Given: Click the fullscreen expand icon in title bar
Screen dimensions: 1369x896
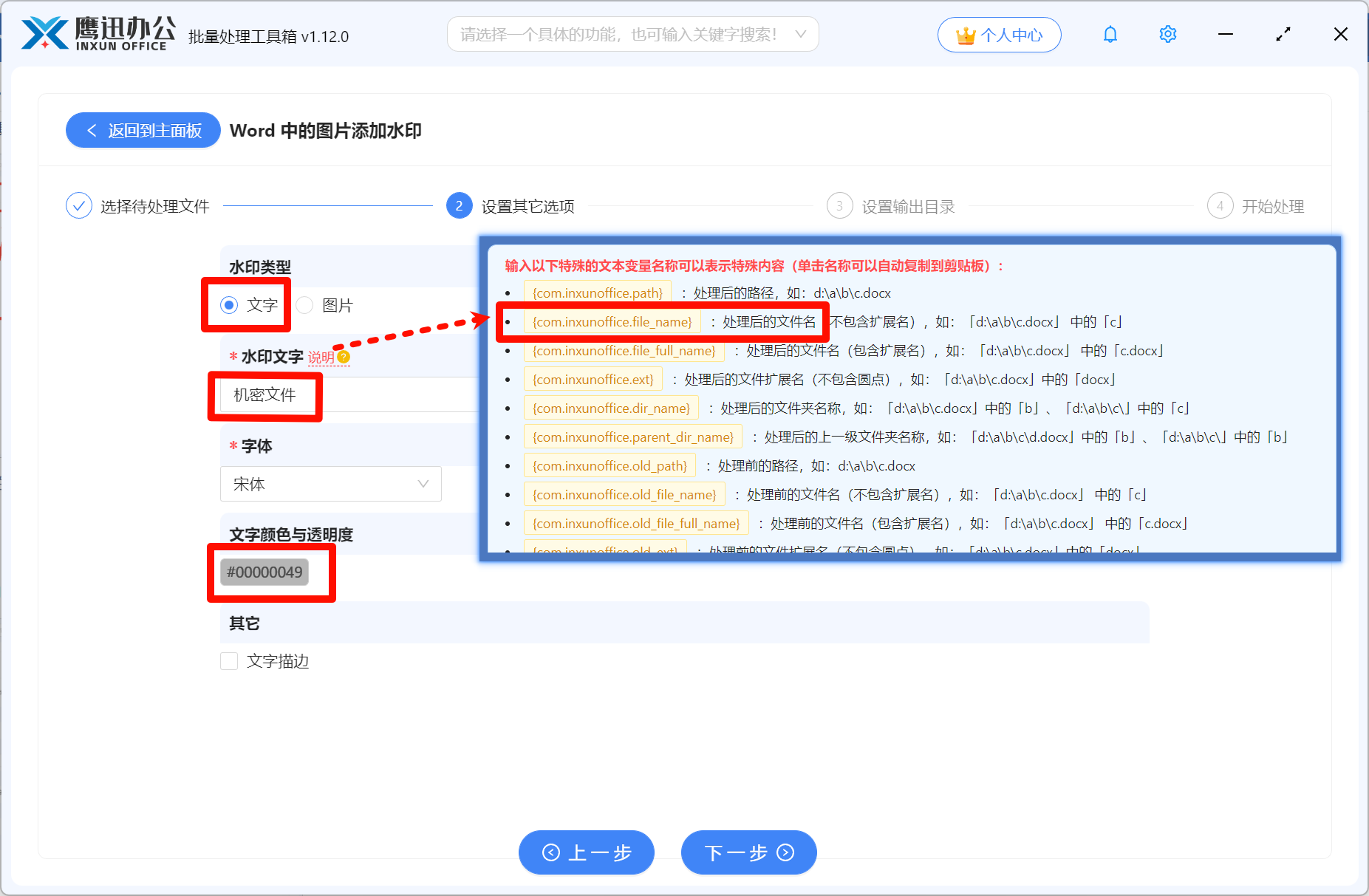Looking at the screenshot, I should point(1283,34).
